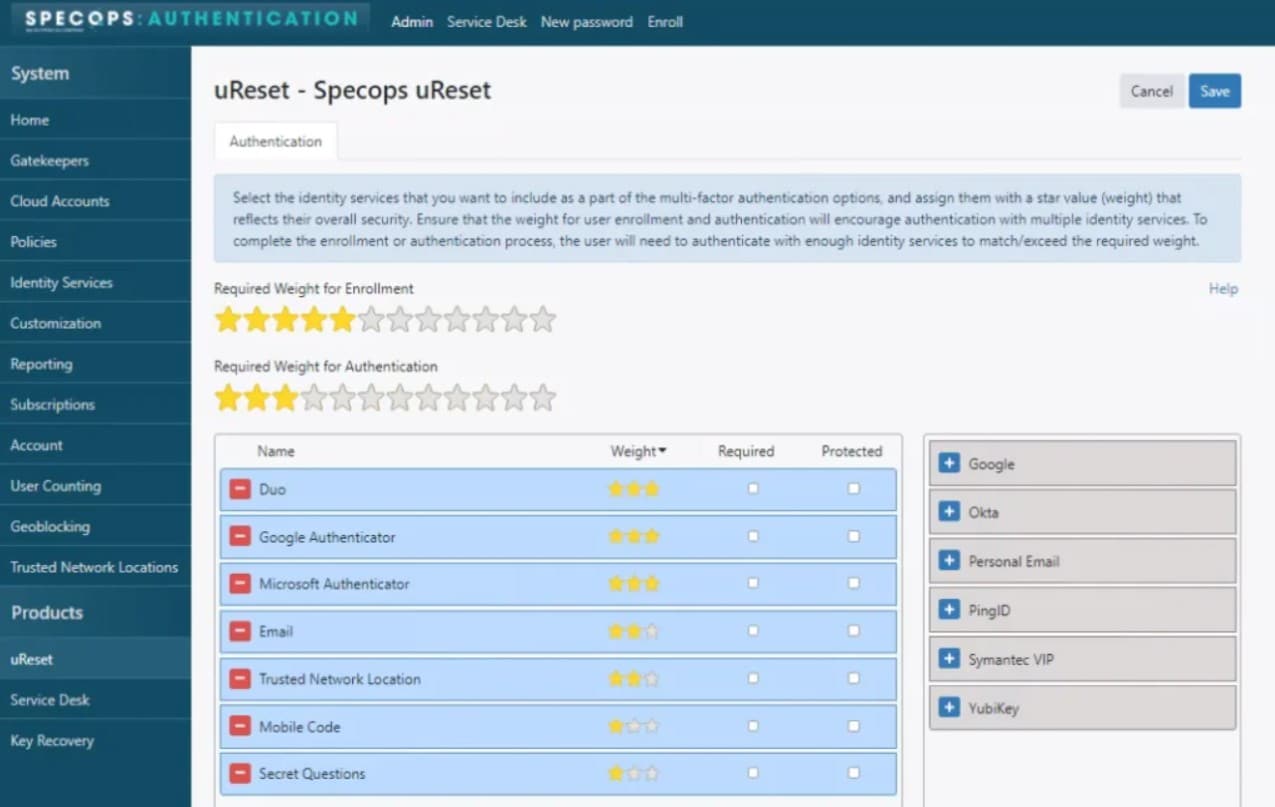The width and height of the screenshot is (1275, 807).
Task: Open the Help link
Action: pyautogui.click(x=1223, y=289)
